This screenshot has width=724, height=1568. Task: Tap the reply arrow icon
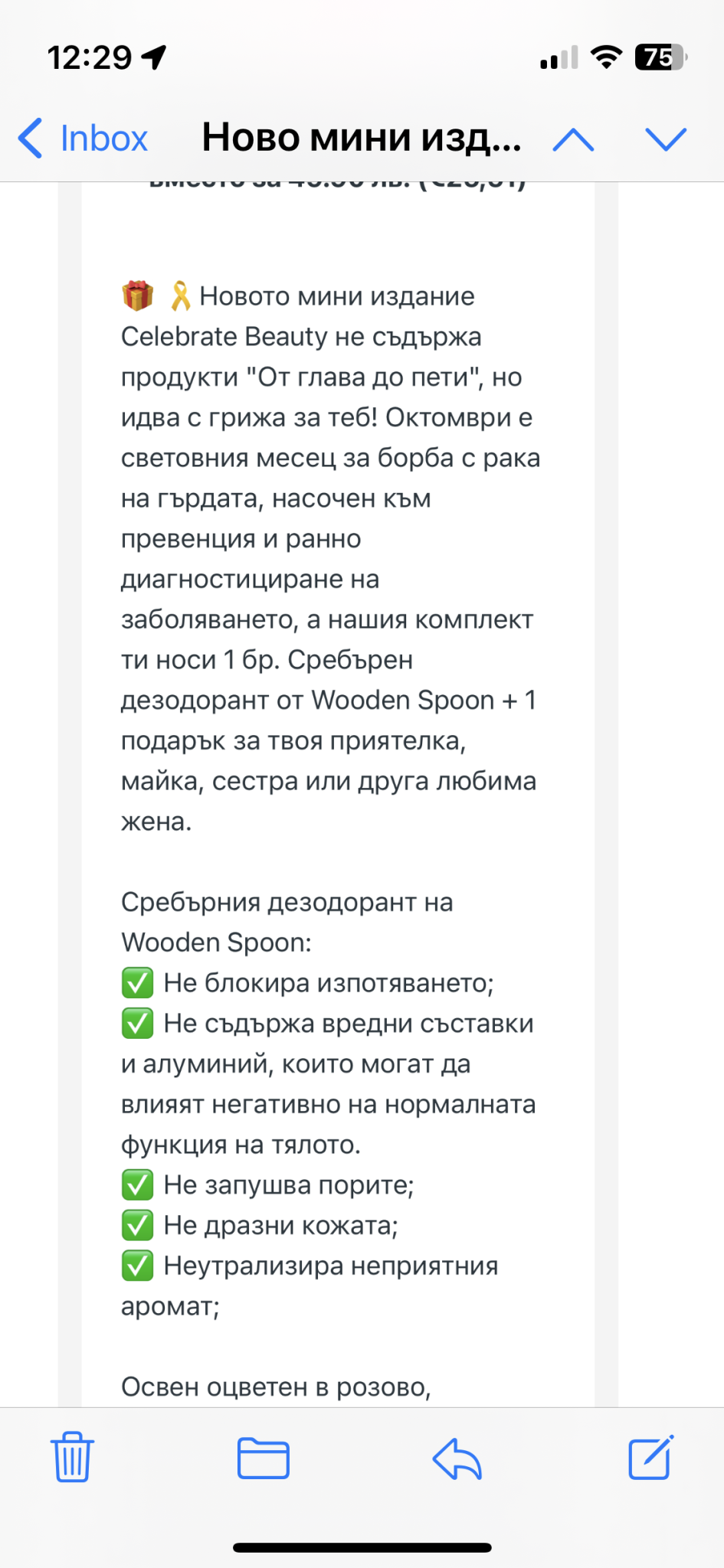pyautogui.click(x=457, y=1458)
